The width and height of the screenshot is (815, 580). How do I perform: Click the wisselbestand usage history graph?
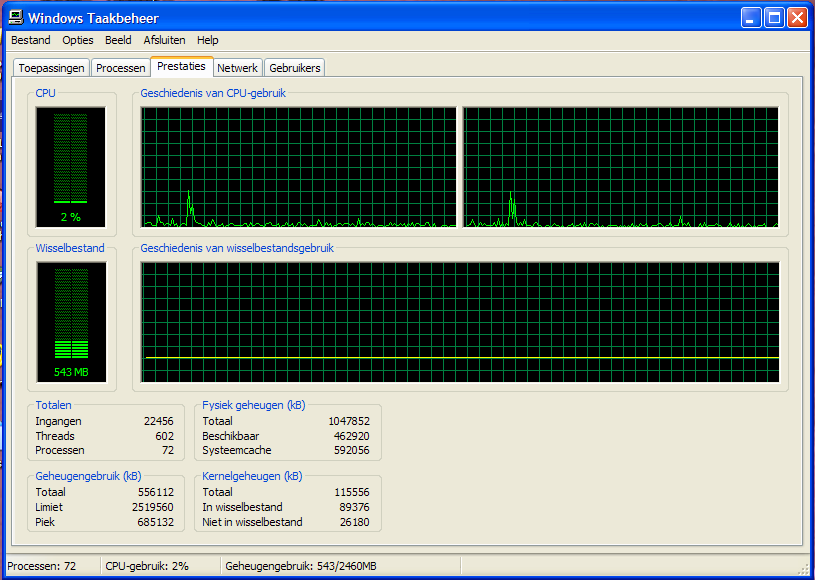(x=460, y=322)
